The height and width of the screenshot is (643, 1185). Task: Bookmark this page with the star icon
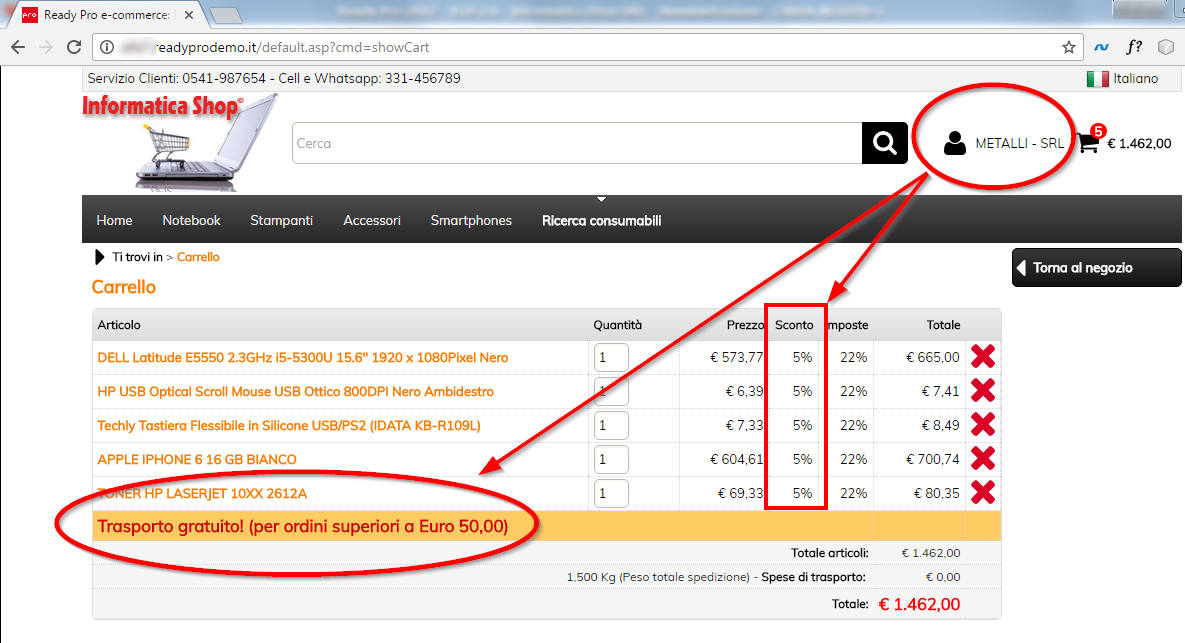click(x=1069, y=48)
